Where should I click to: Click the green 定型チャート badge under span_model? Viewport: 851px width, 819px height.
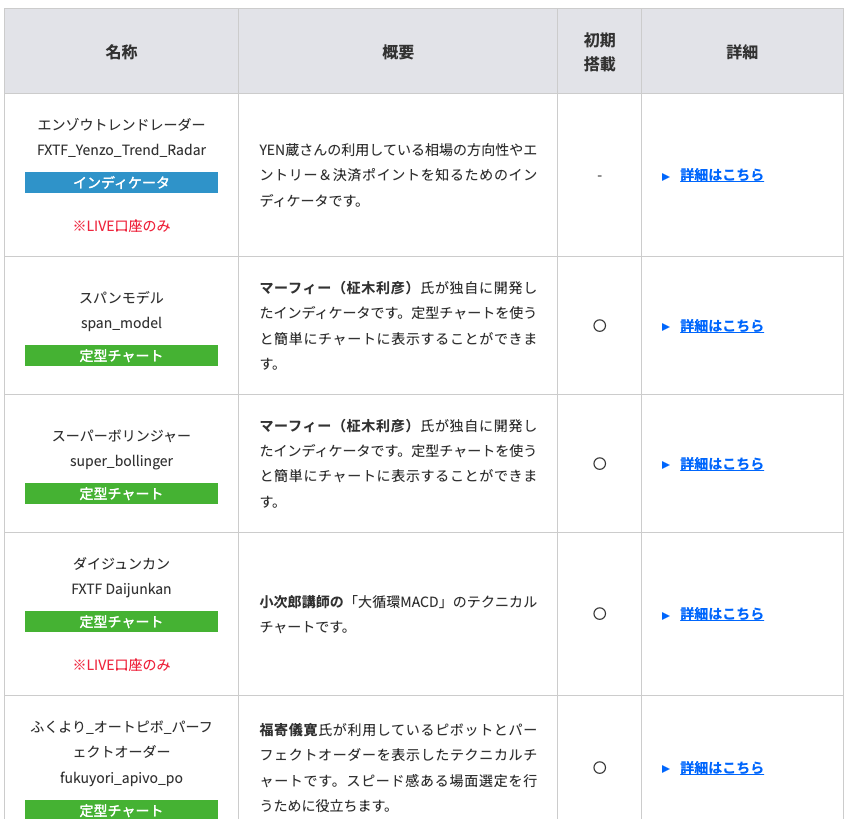(121, 356)
